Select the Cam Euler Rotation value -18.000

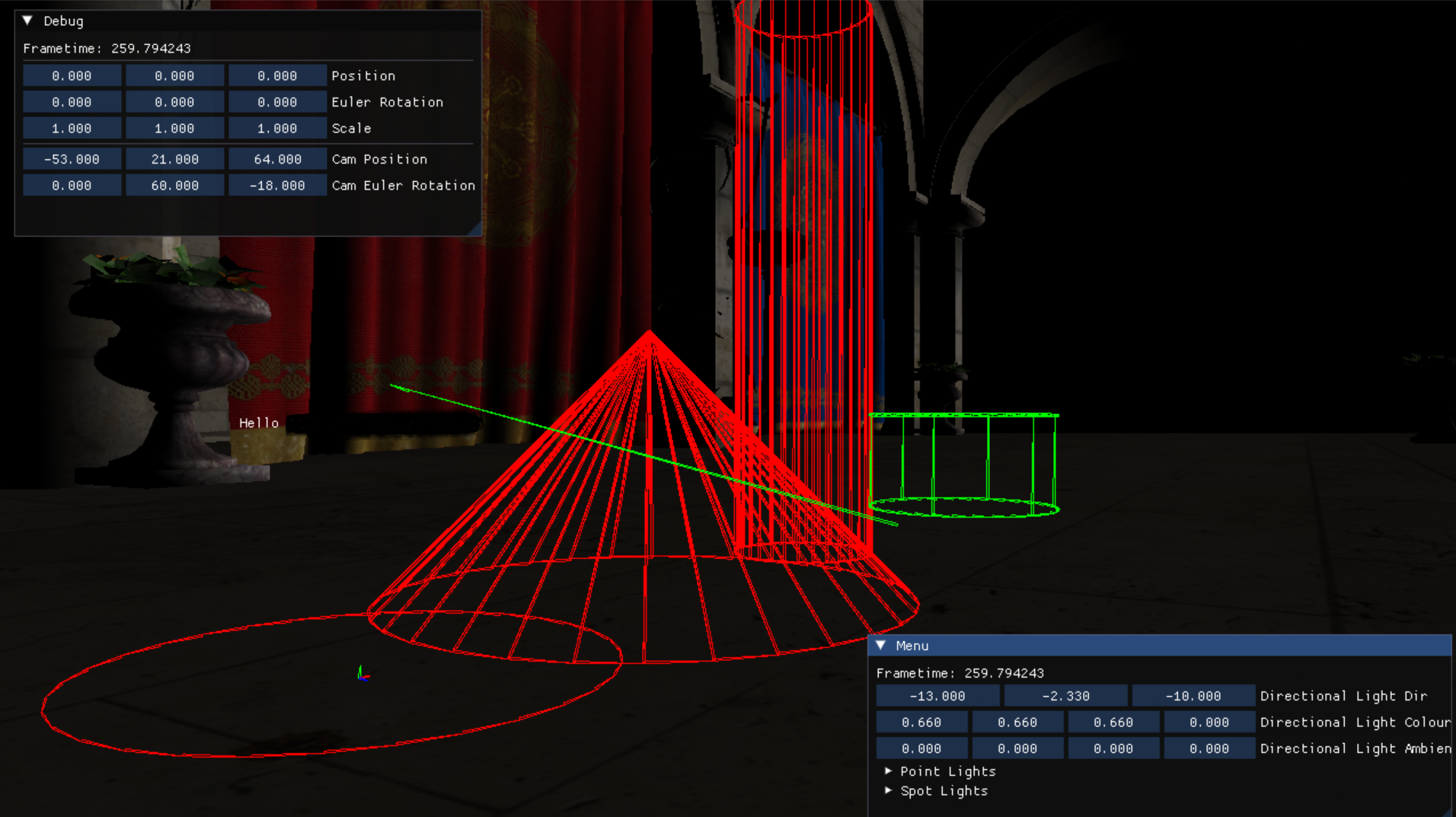pyautogui.click(x=277, y=184)
